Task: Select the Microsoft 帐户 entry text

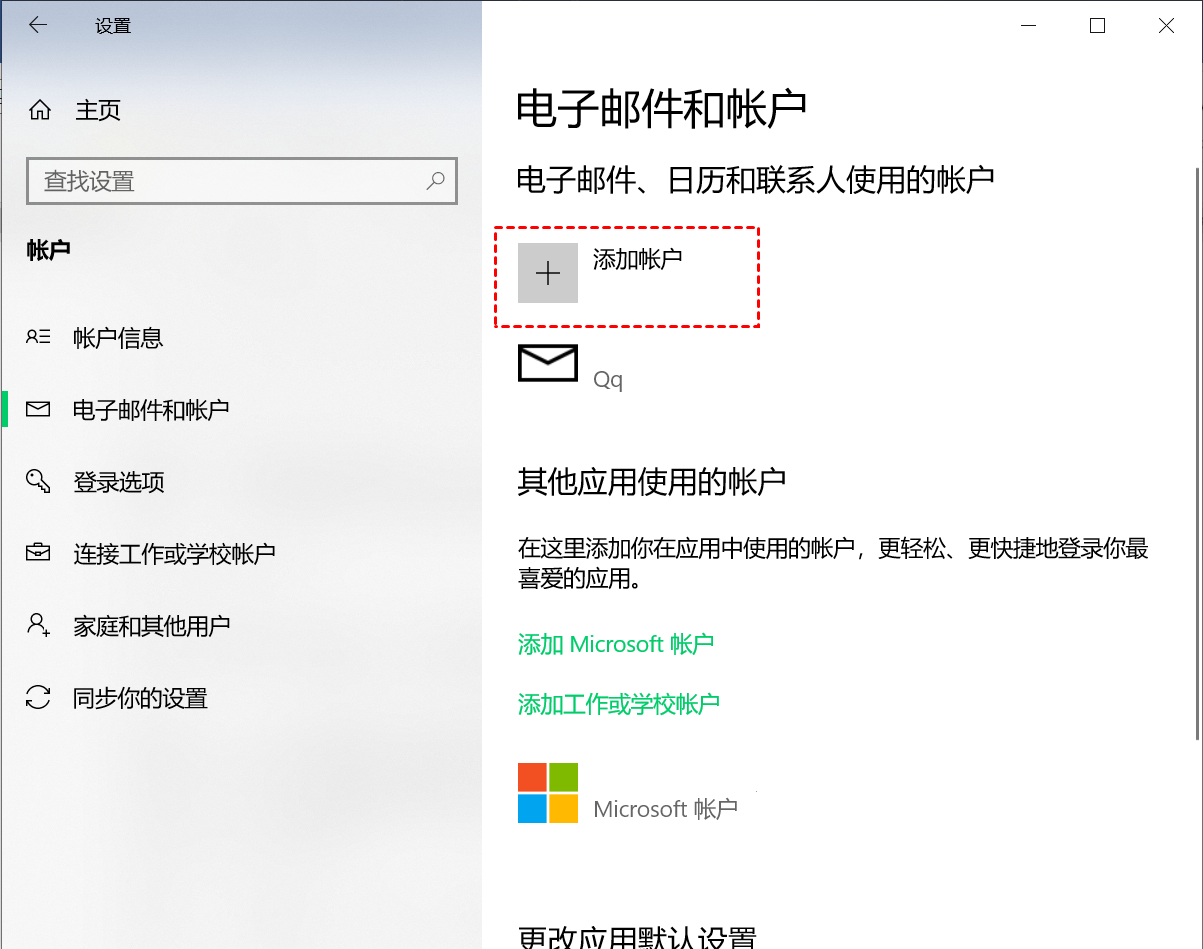Action: (x=665, y=809)
